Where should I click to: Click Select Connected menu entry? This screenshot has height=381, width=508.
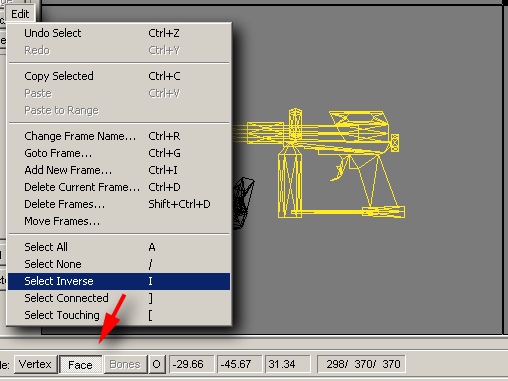coord(119,298)
